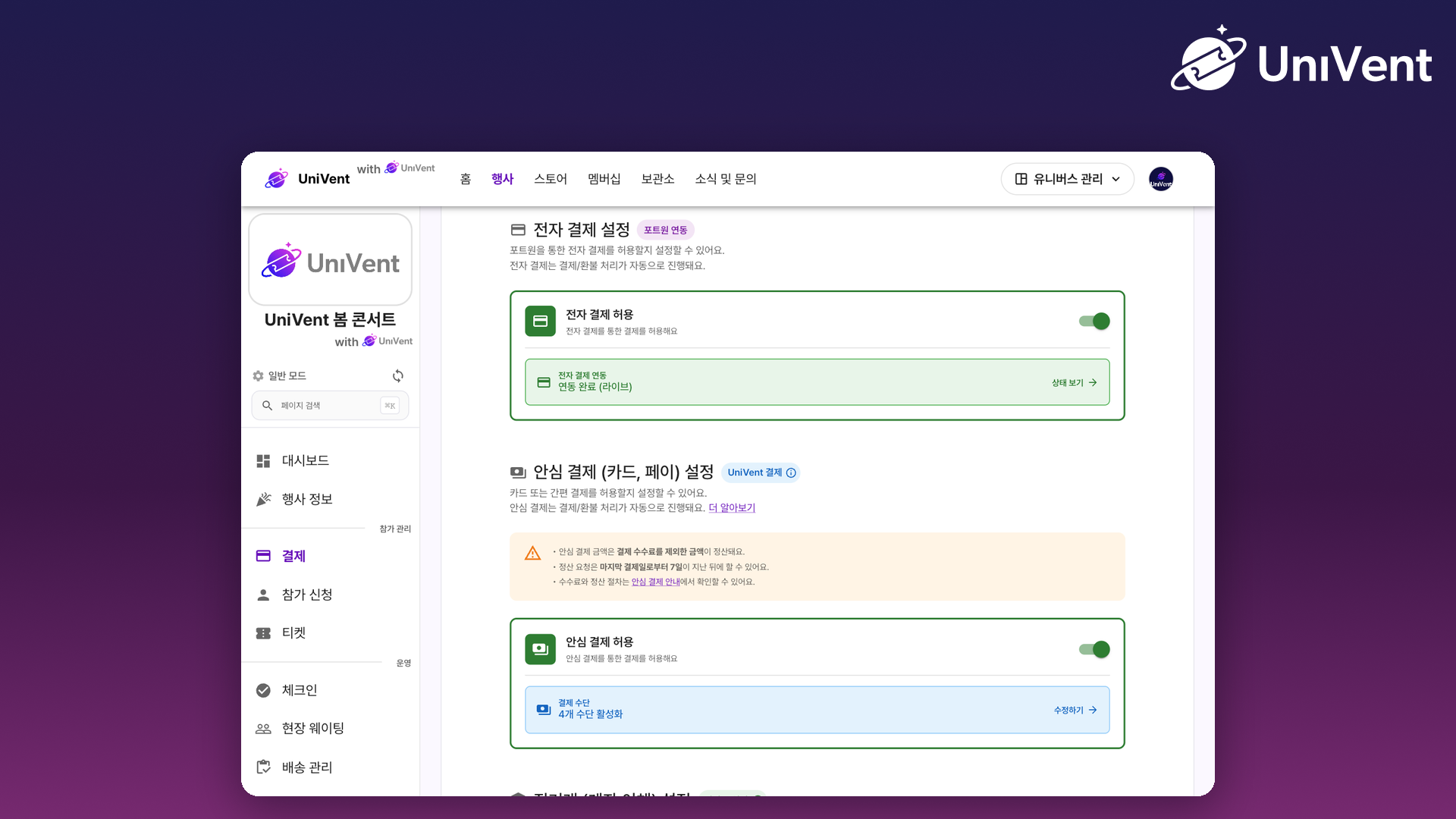Click the 더 알아보기 link
Image resolution: width=1456 pixels, height=819 pixels.
[732, 508]
